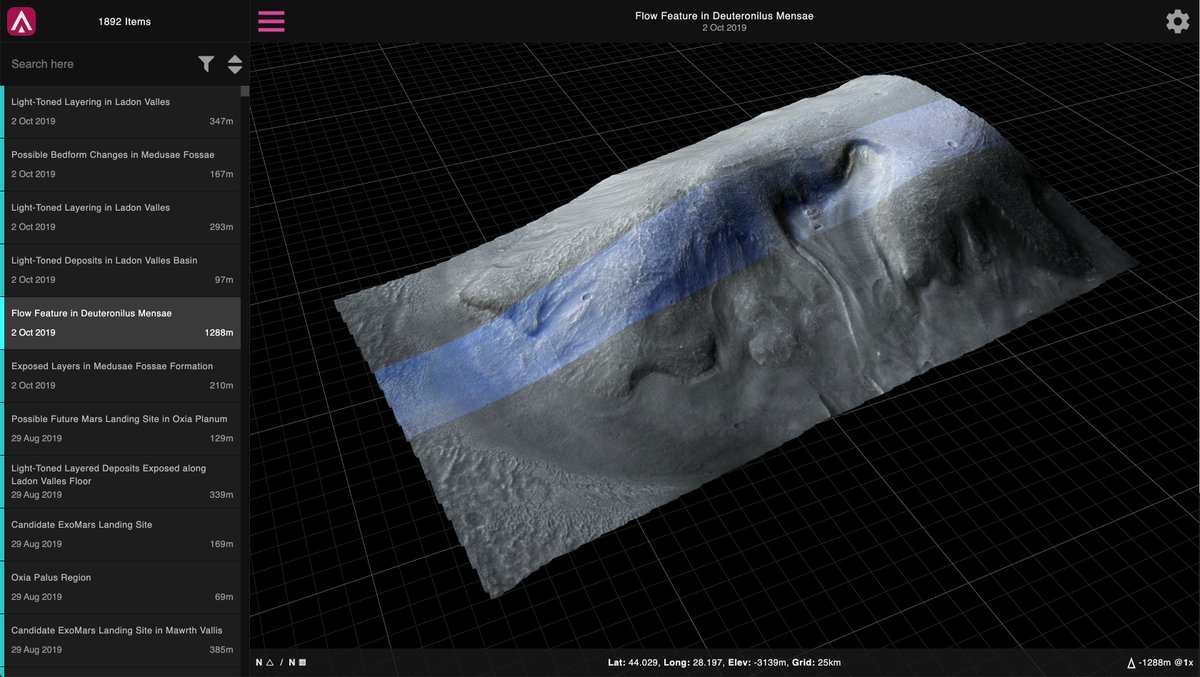Click the pink app logo icon
The height and width of the screenshot is (677, 1200).
coord(21,21)
